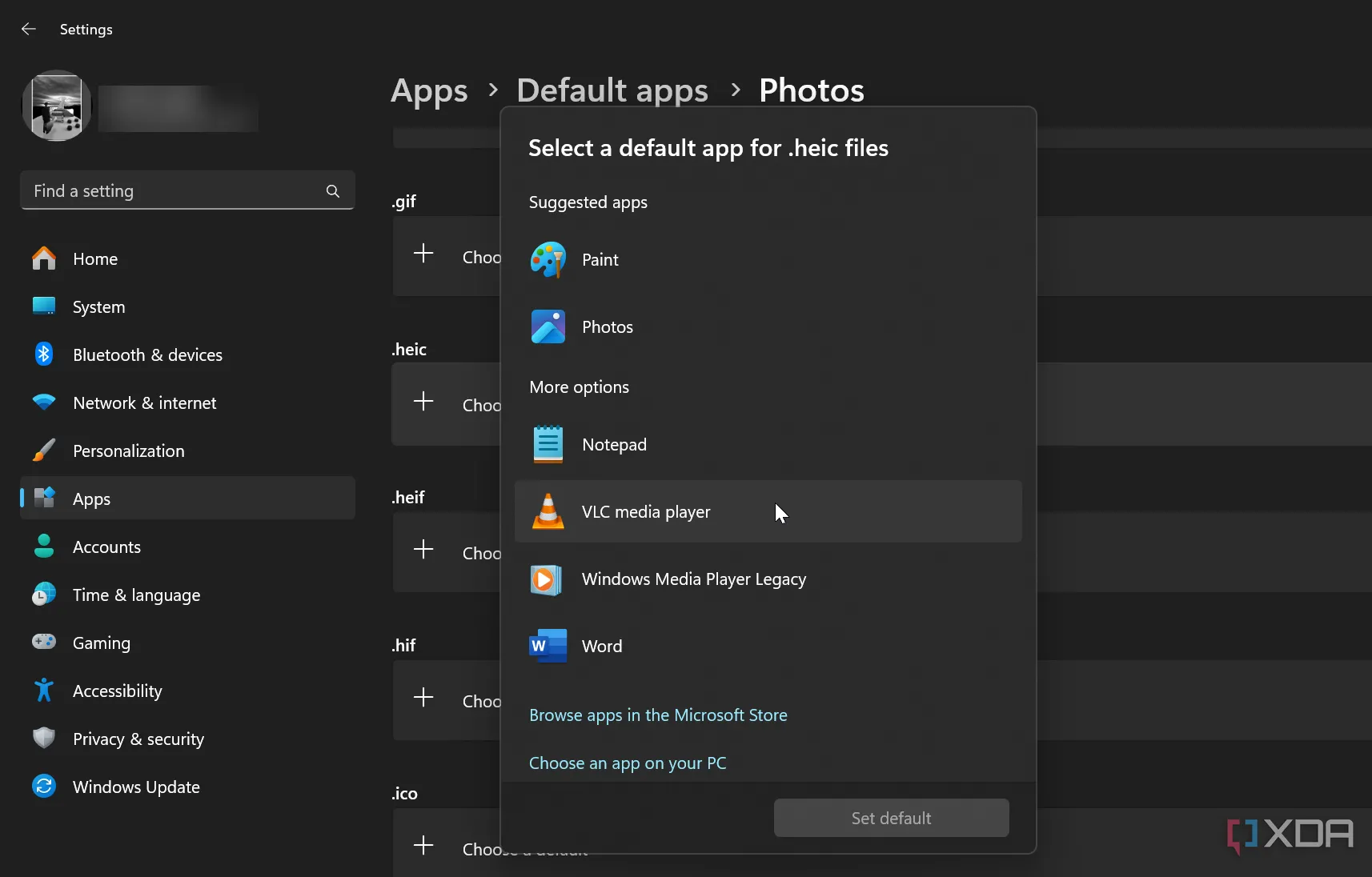This screenshot has width=1372, height=877.
Task: Open Personalization settings
Action: pos(187,451)
